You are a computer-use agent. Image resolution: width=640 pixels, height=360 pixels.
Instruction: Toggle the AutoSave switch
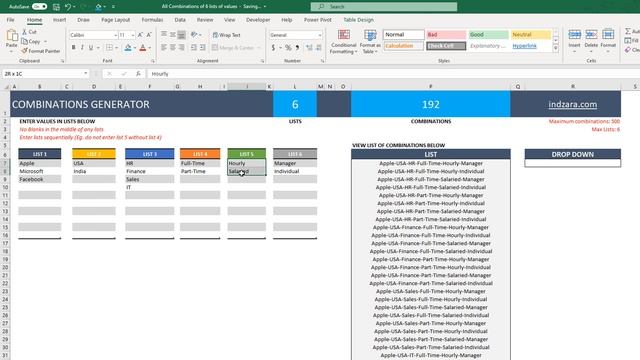click(40, 7)
